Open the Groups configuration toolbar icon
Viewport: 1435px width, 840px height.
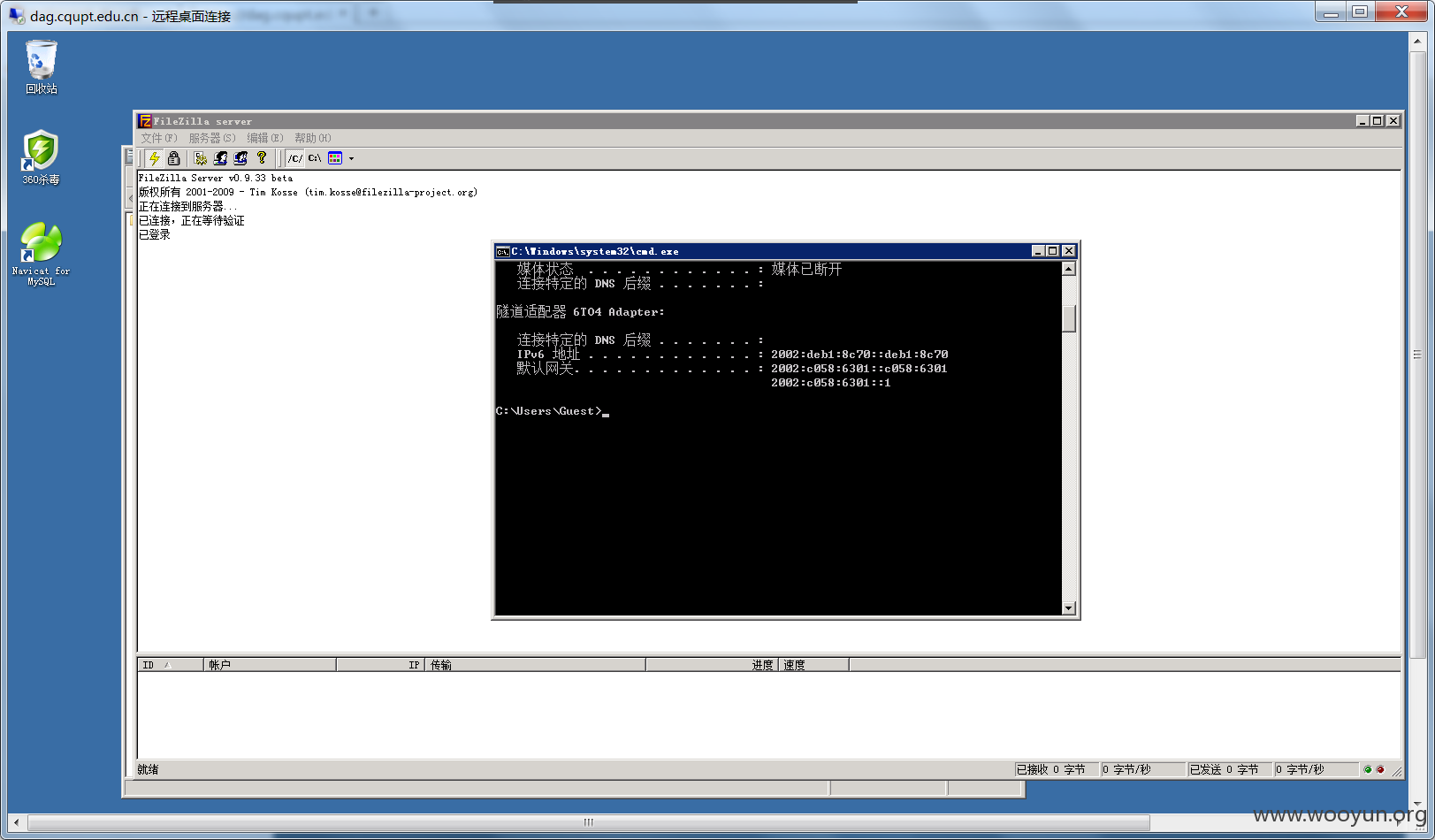click(x=240, y=158)
